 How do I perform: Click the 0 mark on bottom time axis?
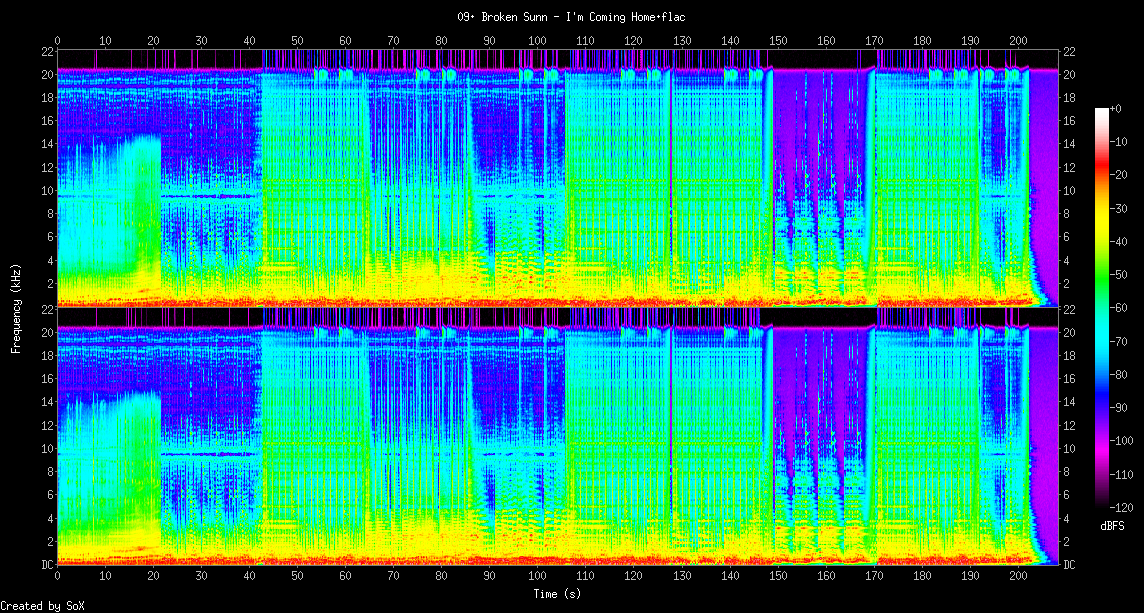coord(57,577)
